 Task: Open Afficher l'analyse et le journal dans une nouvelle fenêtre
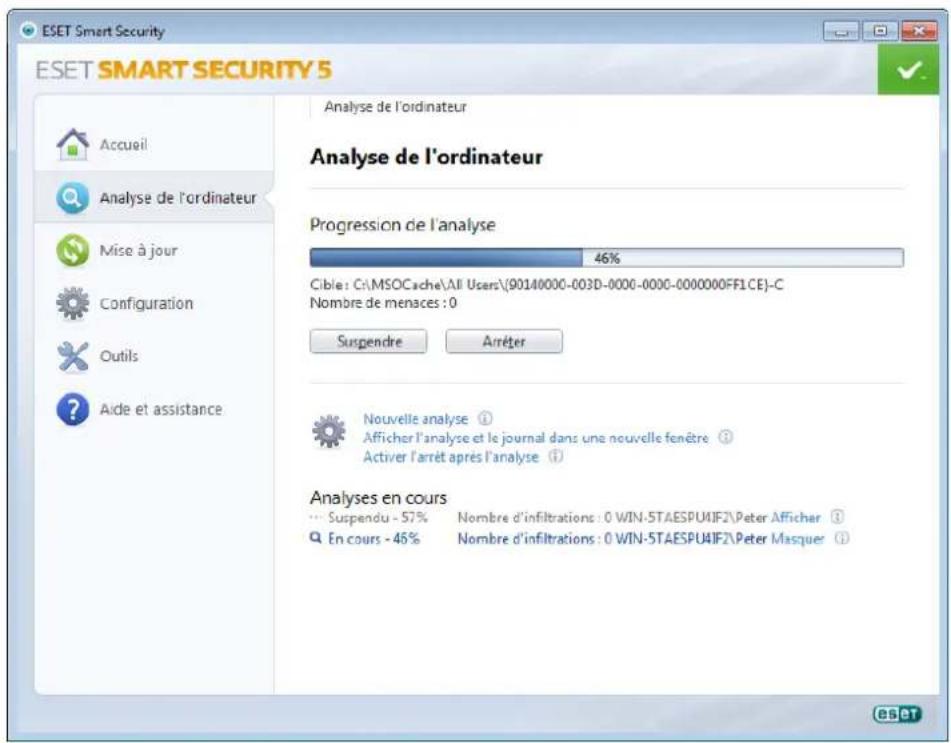(x=536, y=437)
